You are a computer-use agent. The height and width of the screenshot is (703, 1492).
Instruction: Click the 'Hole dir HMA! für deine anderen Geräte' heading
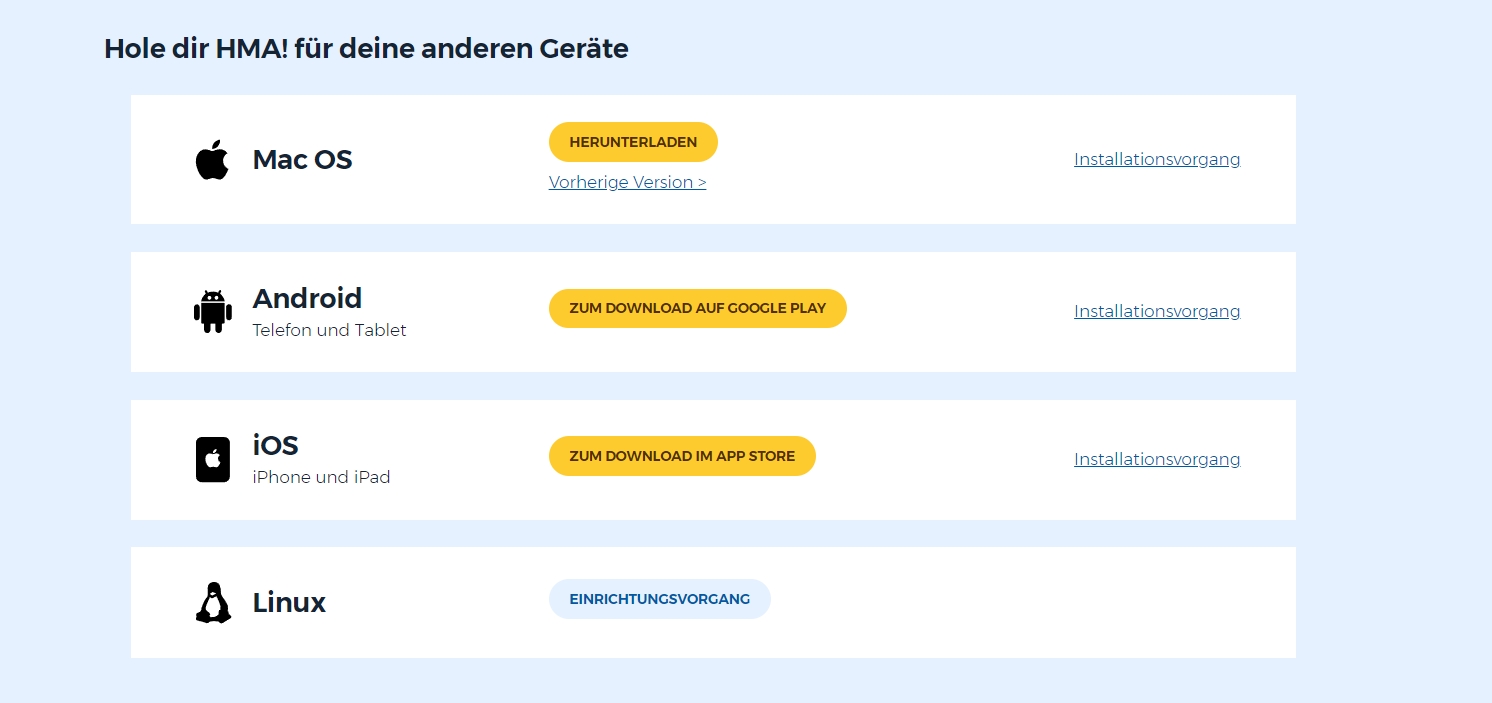pos(366,48)
